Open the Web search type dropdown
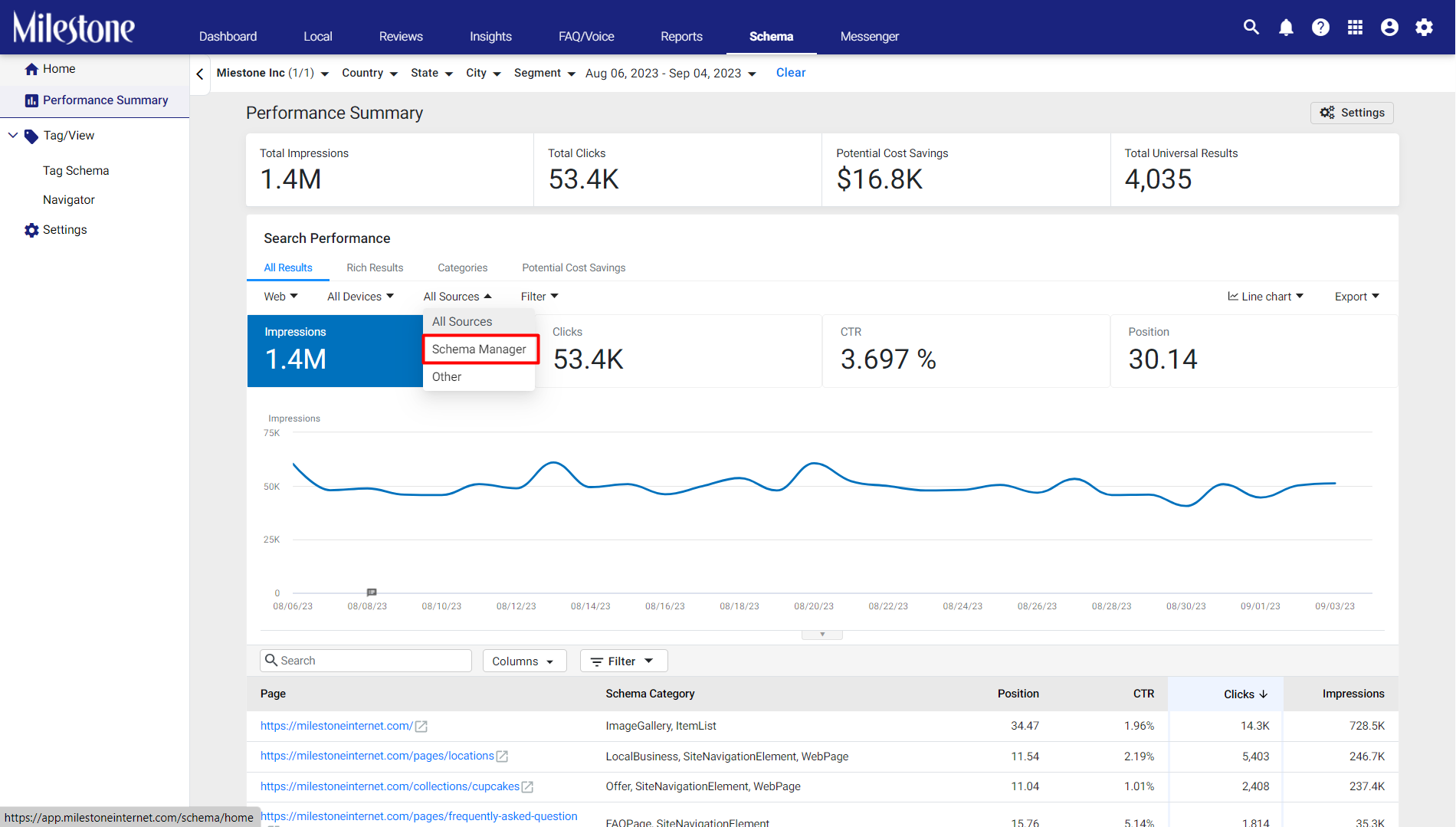The height and width of the screenshot is (827, 1456). pos(281,297)
